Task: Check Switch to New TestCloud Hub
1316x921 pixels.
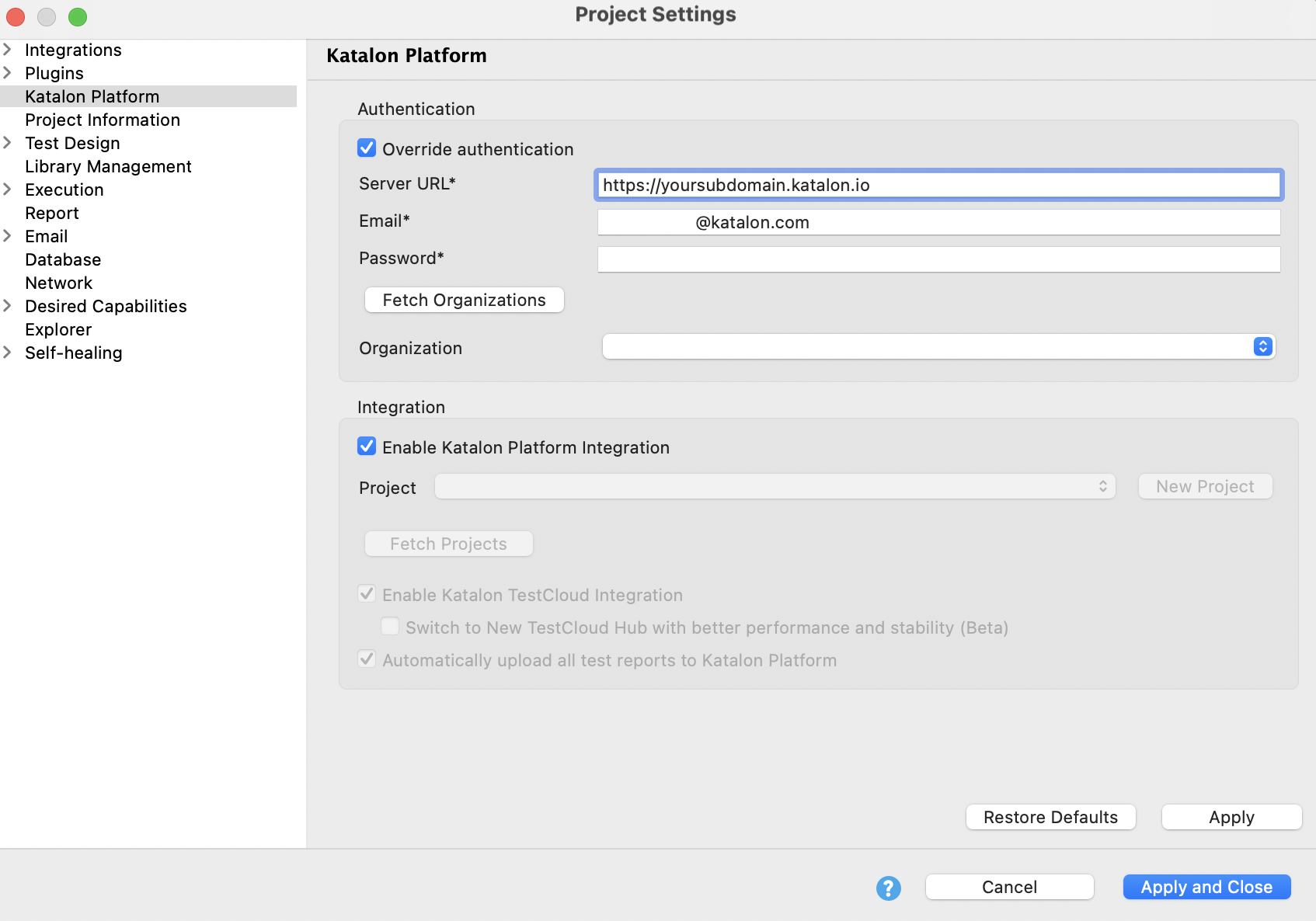Action: point(390,626)
